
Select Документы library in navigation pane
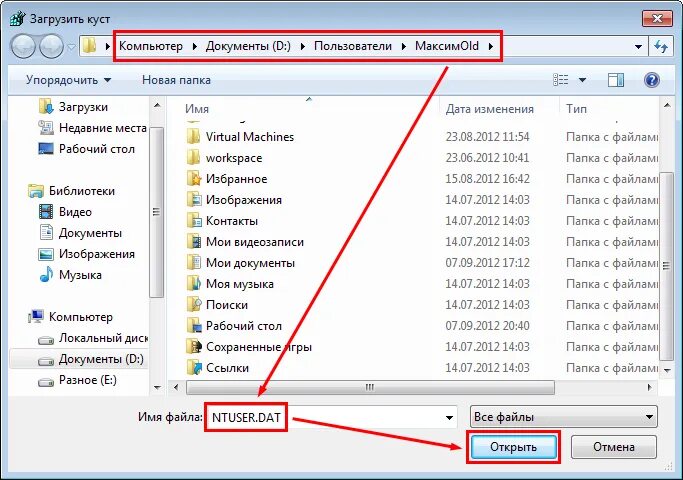pyautogui.click(x=80, y=233)
